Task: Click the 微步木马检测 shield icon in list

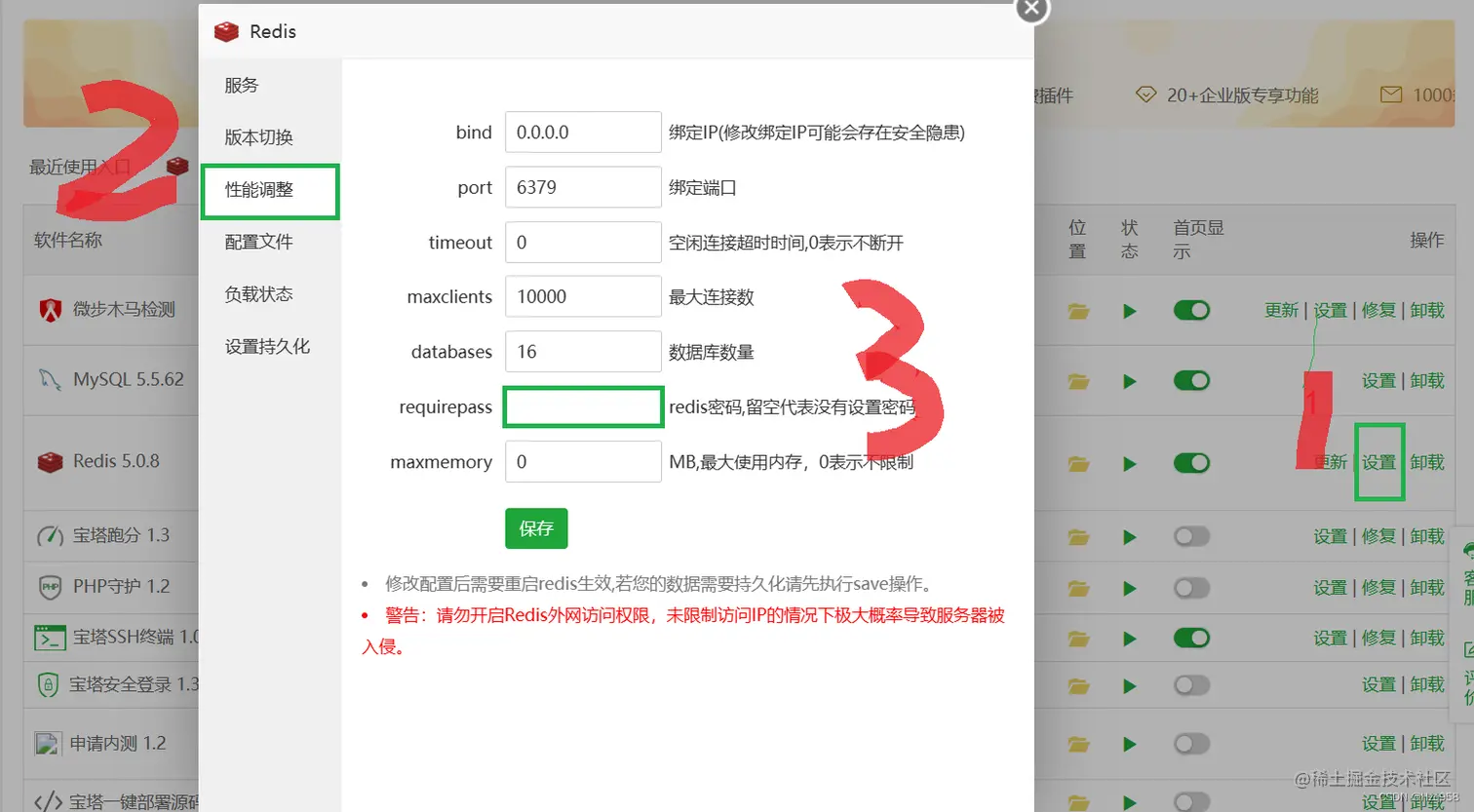Action: tap(50, 310)
